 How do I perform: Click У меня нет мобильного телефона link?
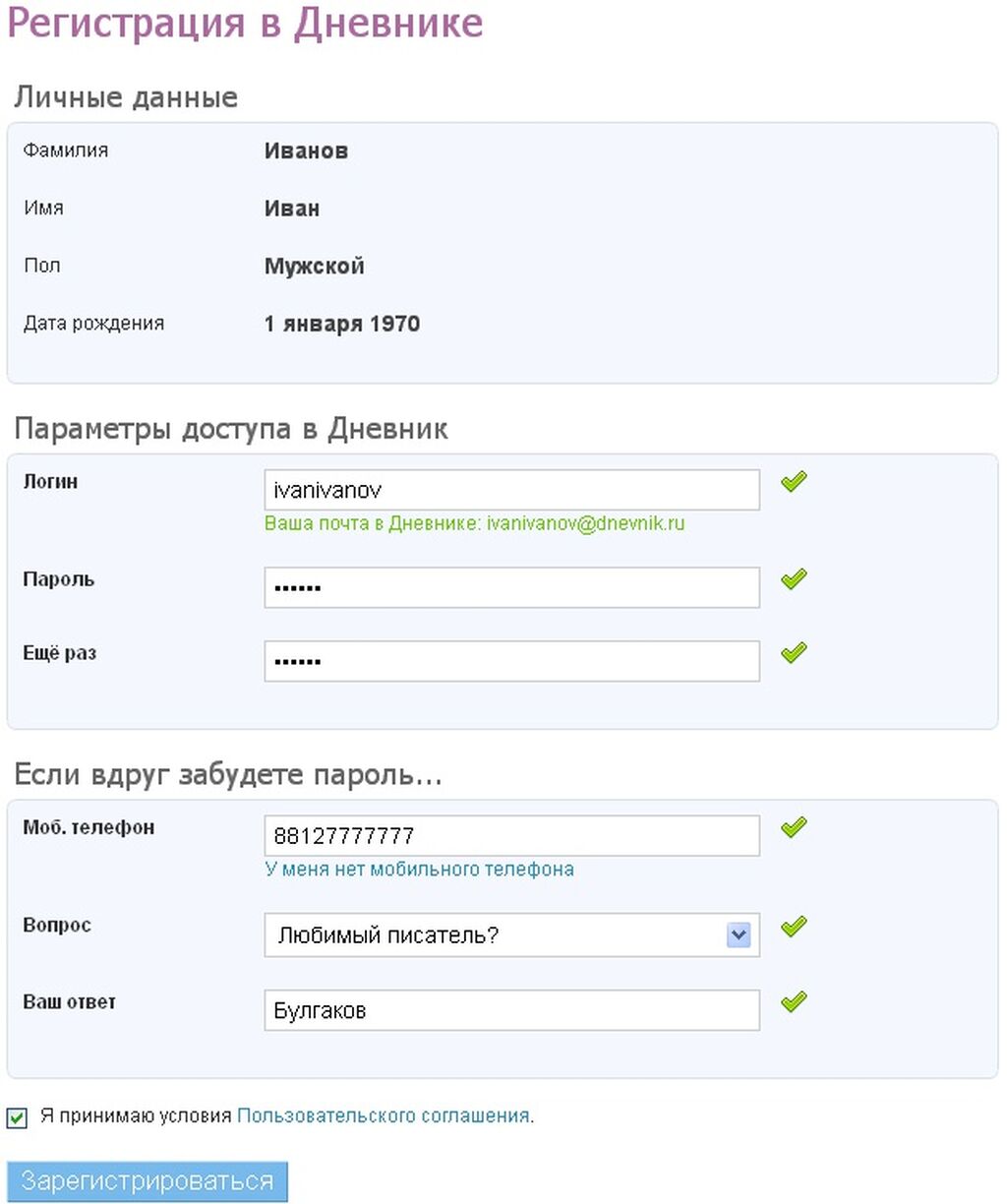pyautogui.click(x=419, y=870)
